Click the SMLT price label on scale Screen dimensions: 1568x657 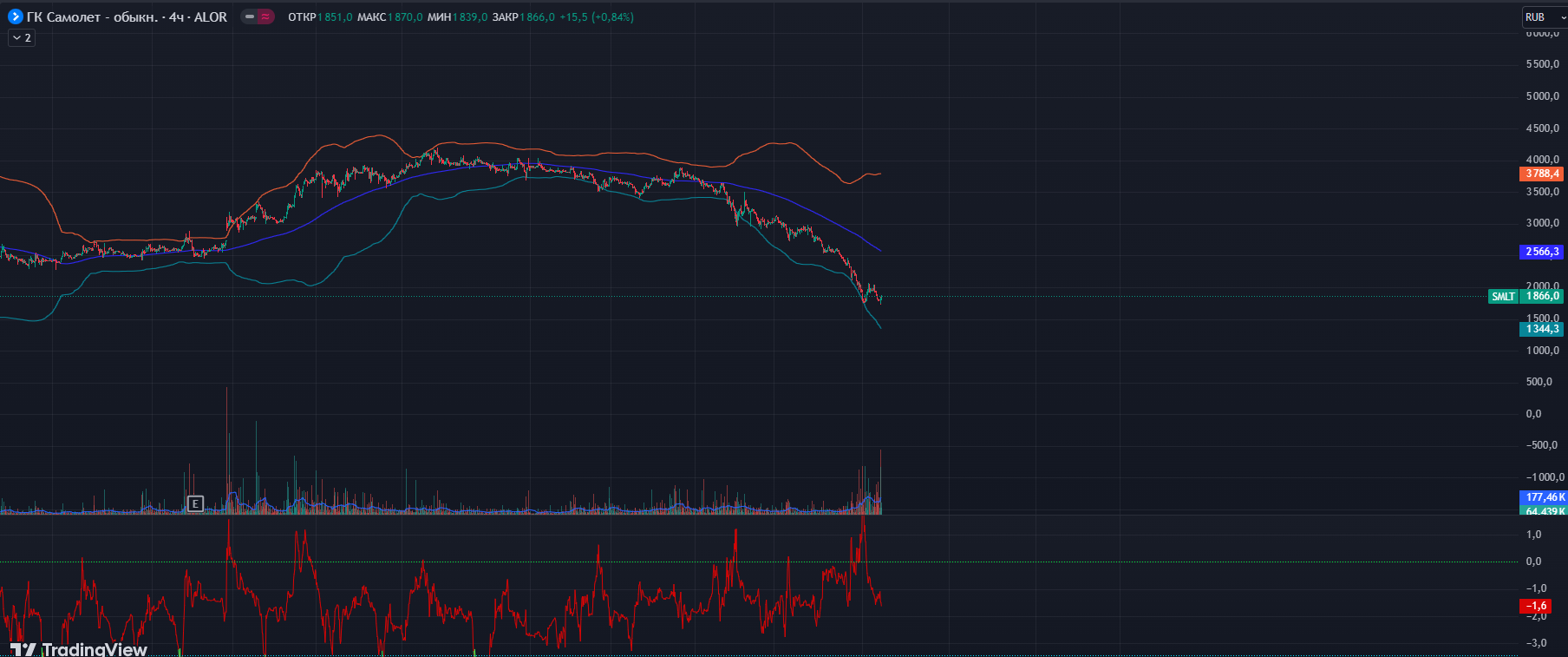(x=1503, y=297)
